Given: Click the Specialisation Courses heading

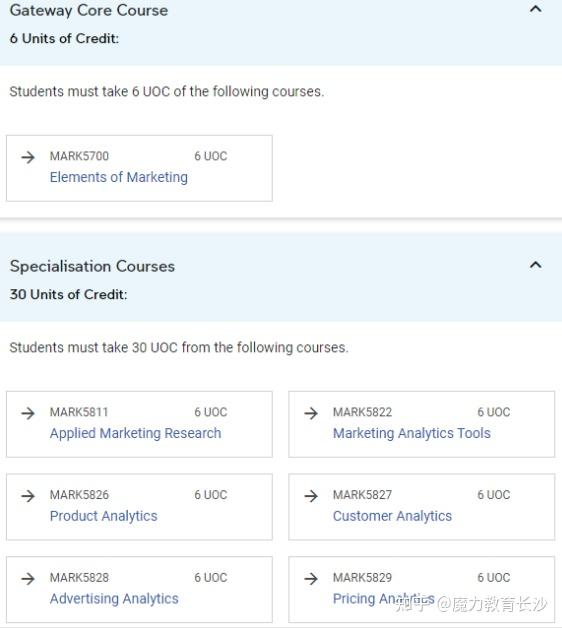Looking at the screenshot, I should tap(92, 266).
